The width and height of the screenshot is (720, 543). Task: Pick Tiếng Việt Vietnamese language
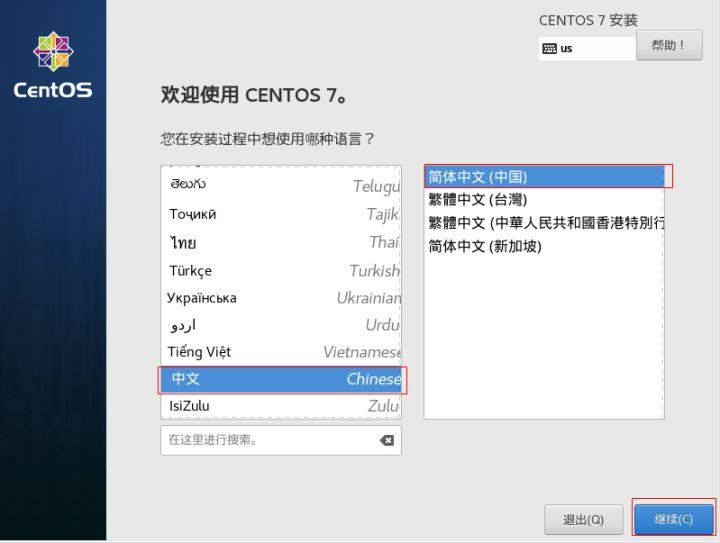280,352
